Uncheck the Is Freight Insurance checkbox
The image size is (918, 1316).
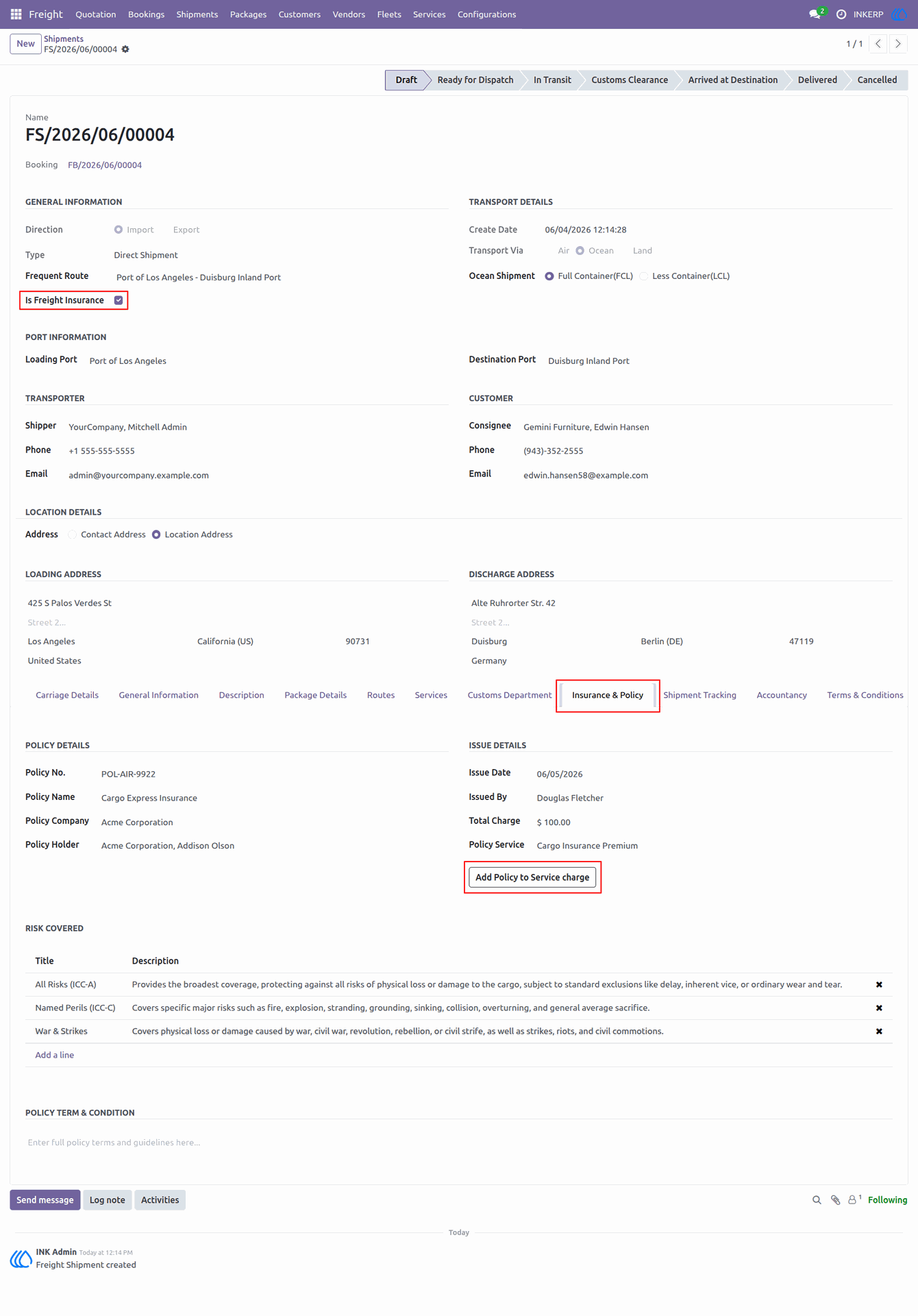pyautogui.click(x=119, y=300)
